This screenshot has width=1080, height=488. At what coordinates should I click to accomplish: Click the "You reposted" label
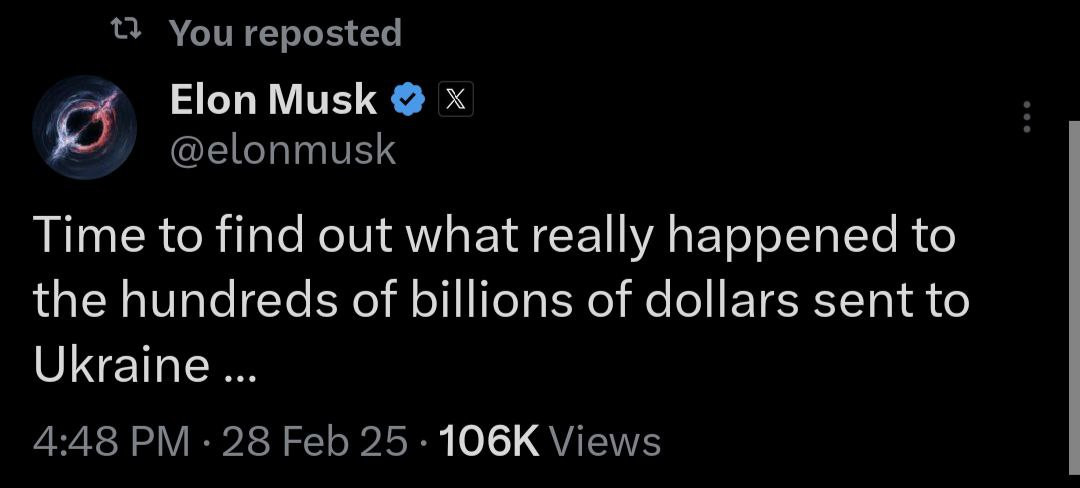pos(285,33)
